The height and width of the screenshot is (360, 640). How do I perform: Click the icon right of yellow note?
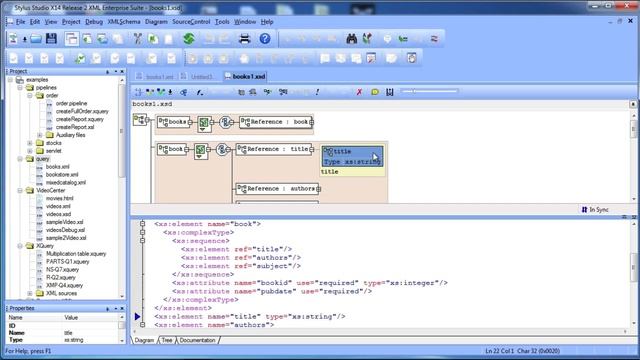[x=390, y=92]
